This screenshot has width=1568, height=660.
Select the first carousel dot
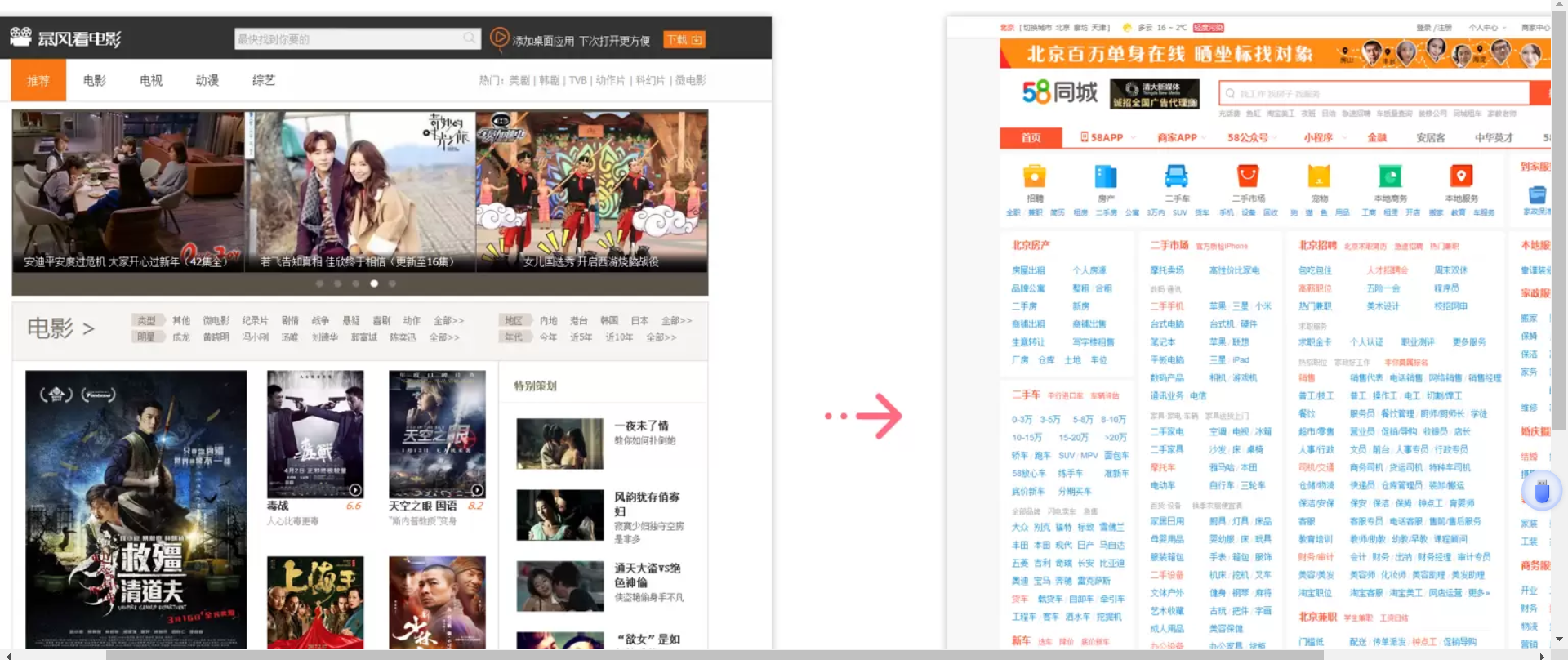pos(319,283)
